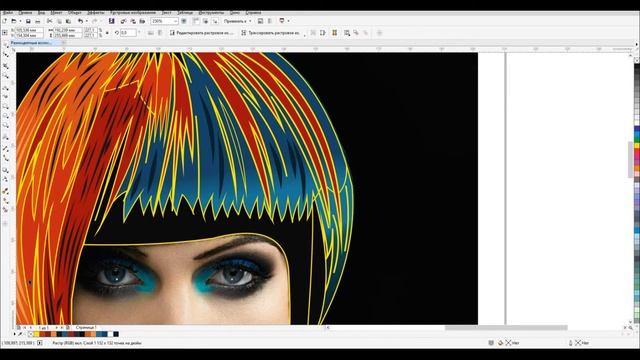The image size is (640, 360).
Task: Expand the Open file dropdown arrow
Action: [20, 21]
